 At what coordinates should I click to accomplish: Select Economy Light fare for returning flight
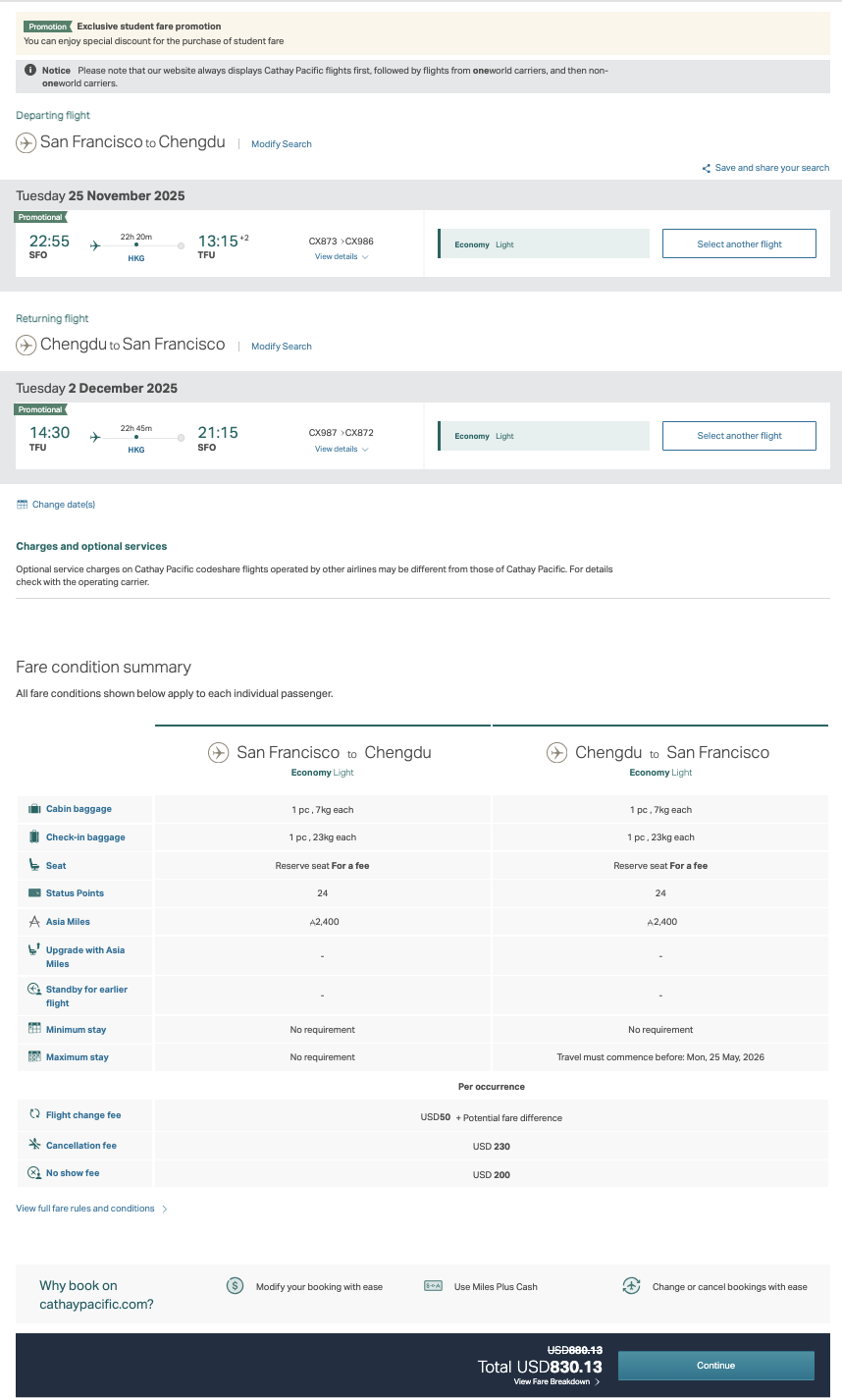point(544,436)
